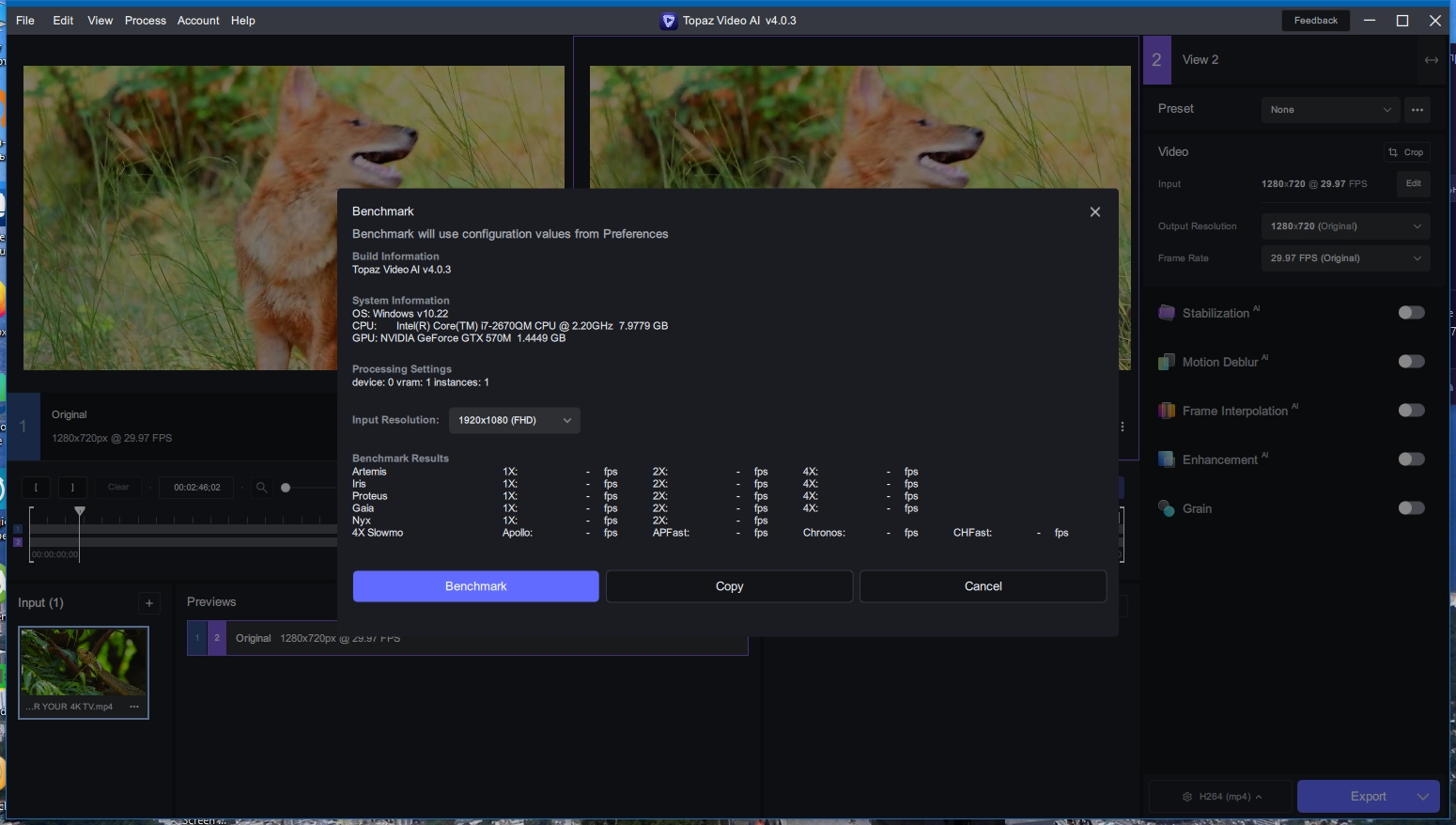Click the timeline playhead marker
The width and height of the screenshot is (1456, 825).
click(x=80, y=511)
